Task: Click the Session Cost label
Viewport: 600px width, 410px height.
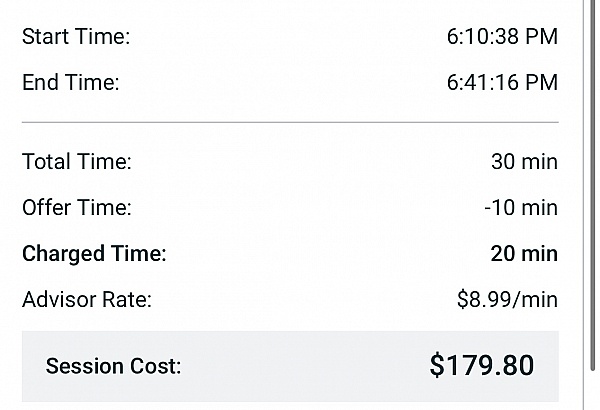Action: point(113,366)
